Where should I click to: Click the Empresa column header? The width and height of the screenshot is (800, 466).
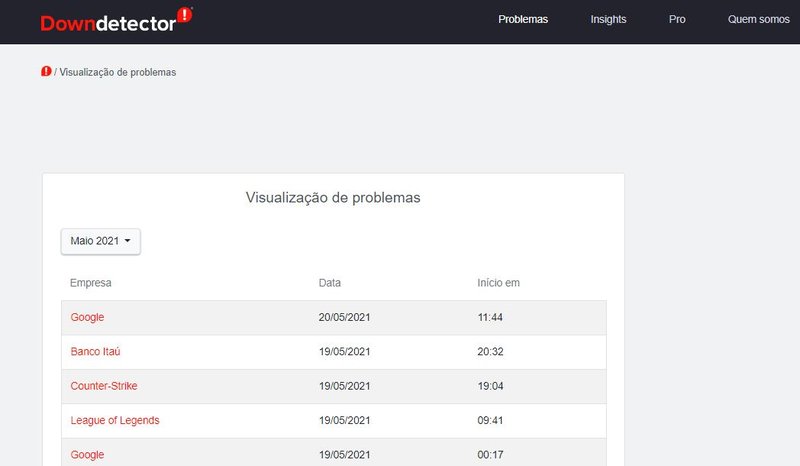point(90,283)
